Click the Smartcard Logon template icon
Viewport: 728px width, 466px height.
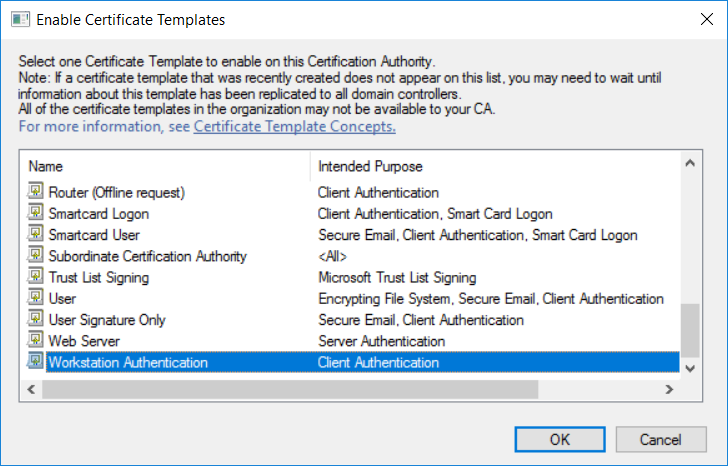pos(35,213)
